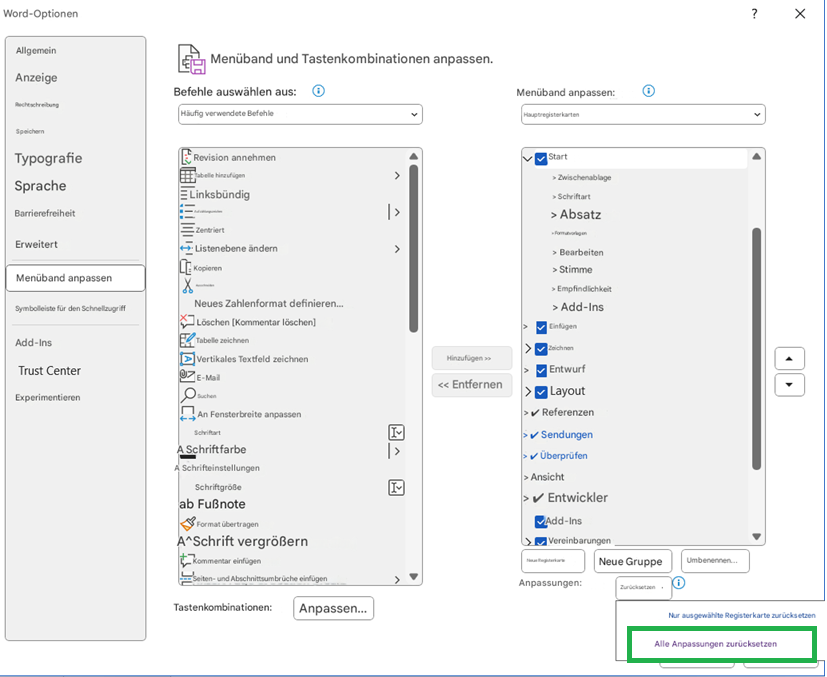
Task: Click the << Entfernen button
Action: [472, 385]
